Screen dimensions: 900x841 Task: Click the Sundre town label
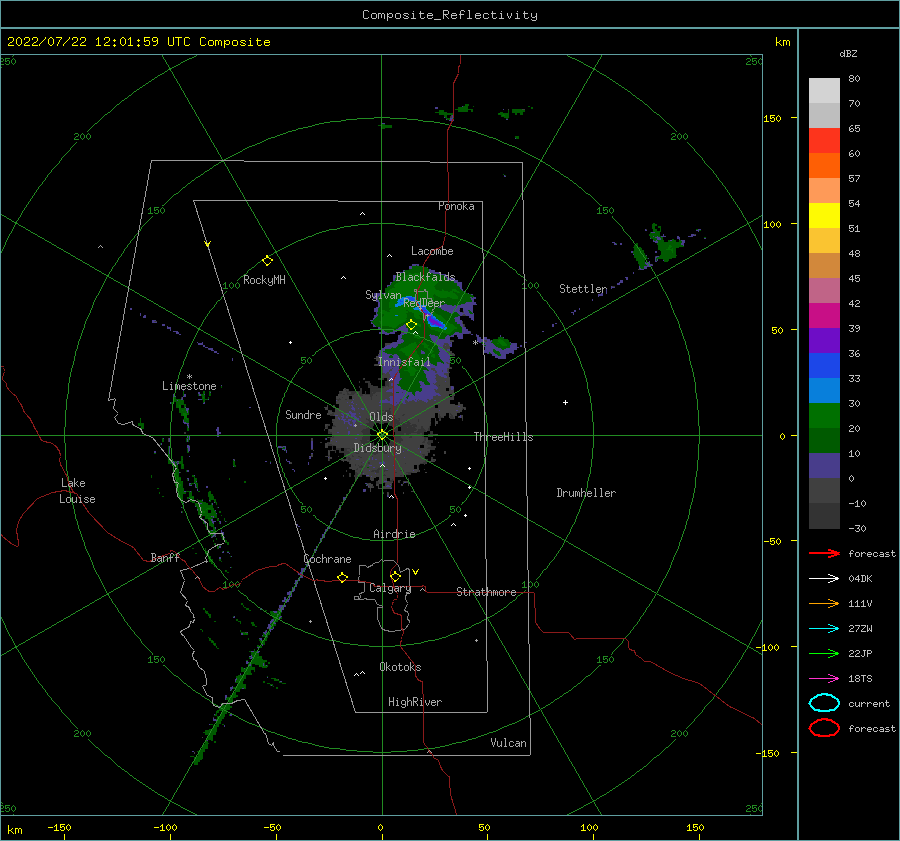303,415
